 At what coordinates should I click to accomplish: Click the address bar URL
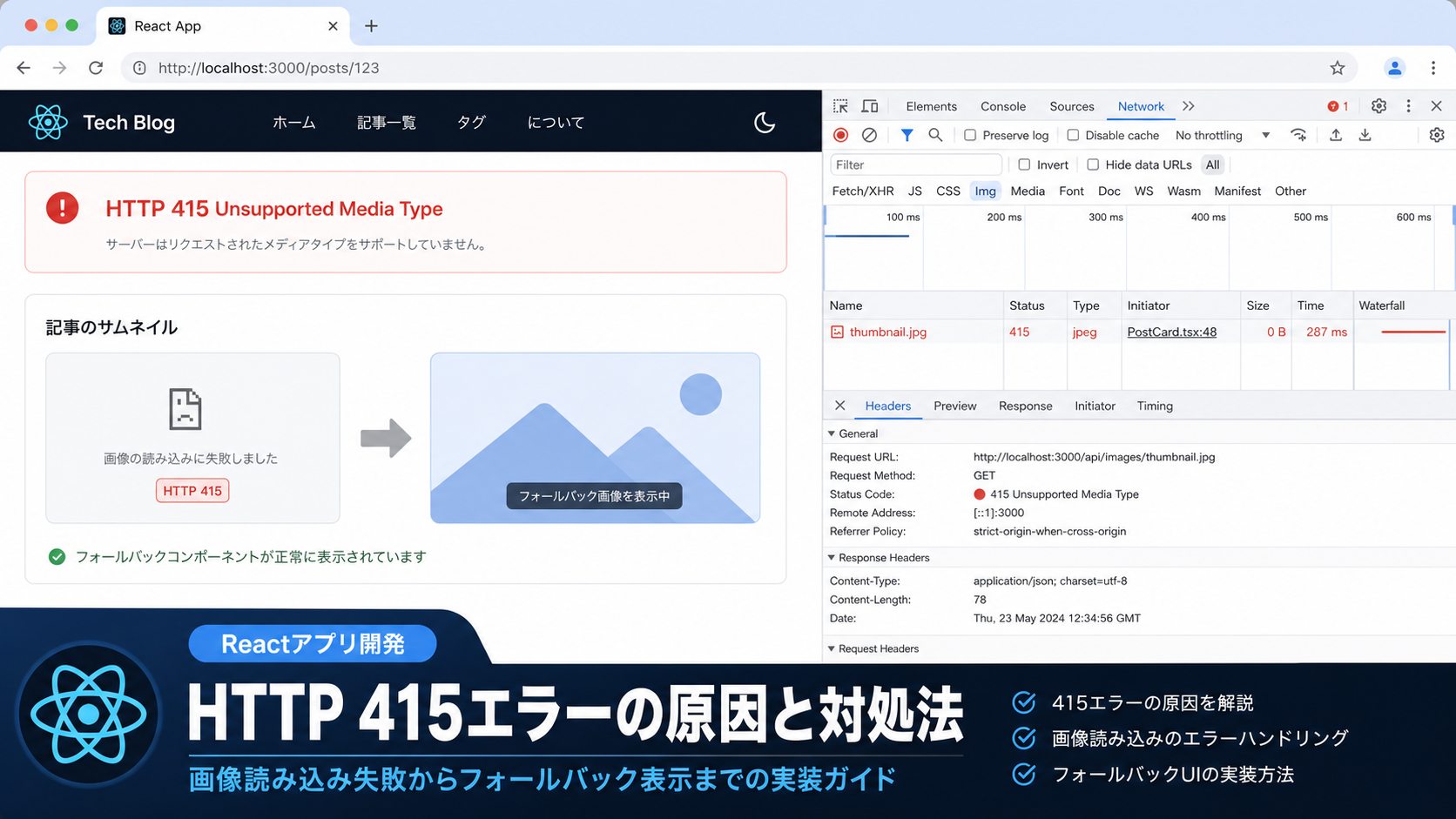268,68
